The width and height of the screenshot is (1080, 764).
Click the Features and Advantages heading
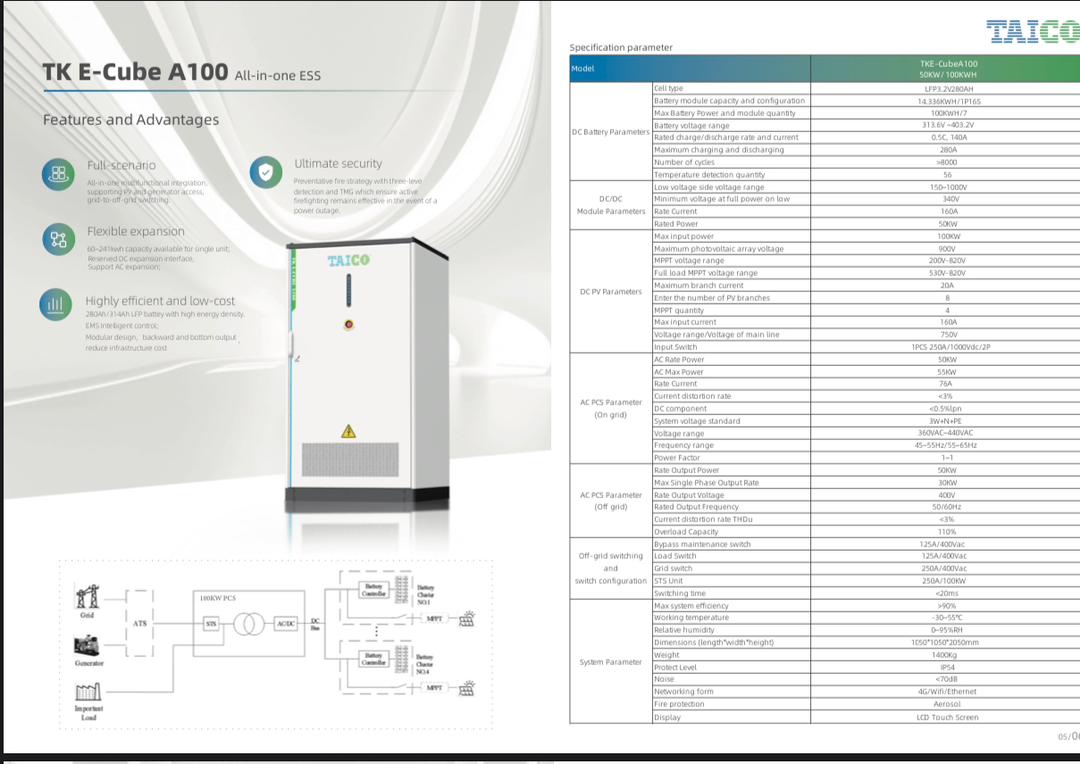coord(130,120)
